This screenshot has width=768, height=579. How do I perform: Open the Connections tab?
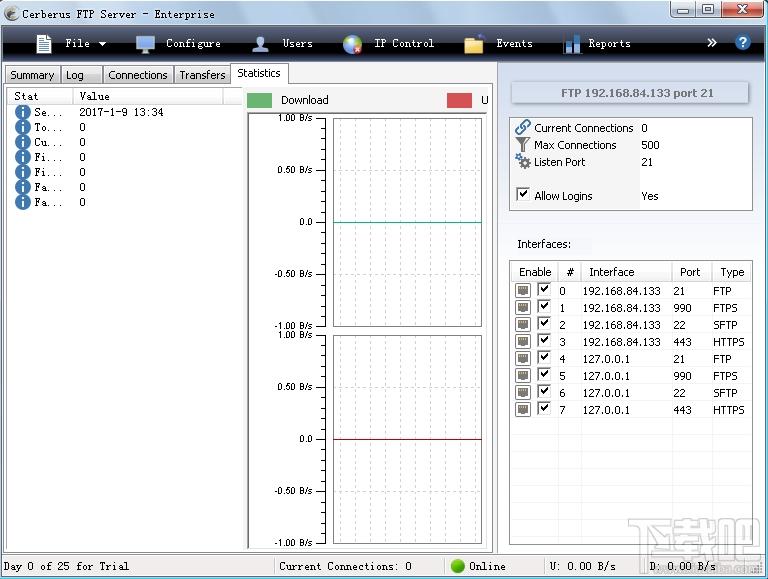click(x=138, y=75)
